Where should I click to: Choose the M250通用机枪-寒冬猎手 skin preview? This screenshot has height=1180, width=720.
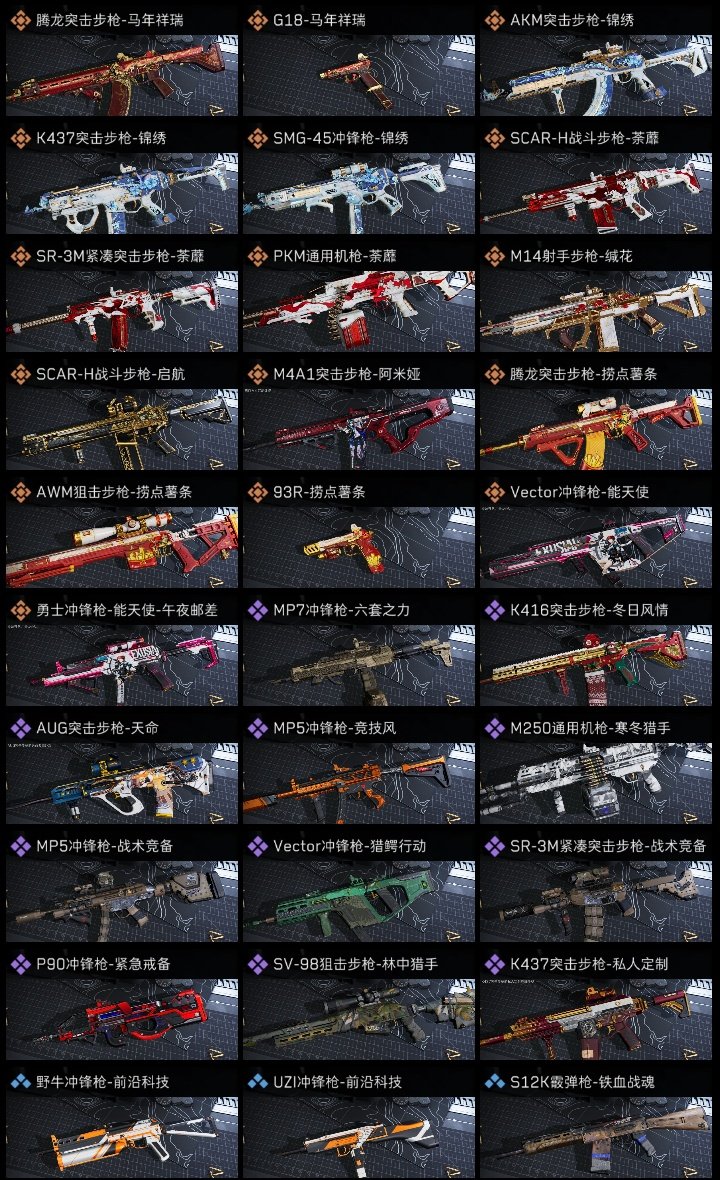[596, 783]
